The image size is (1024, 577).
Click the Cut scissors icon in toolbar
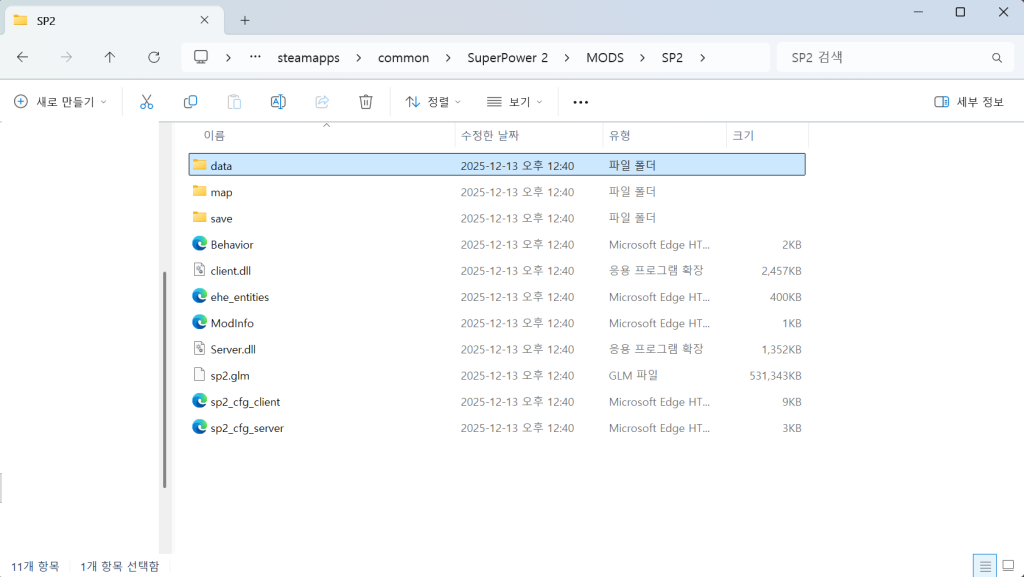coord(146,102)
